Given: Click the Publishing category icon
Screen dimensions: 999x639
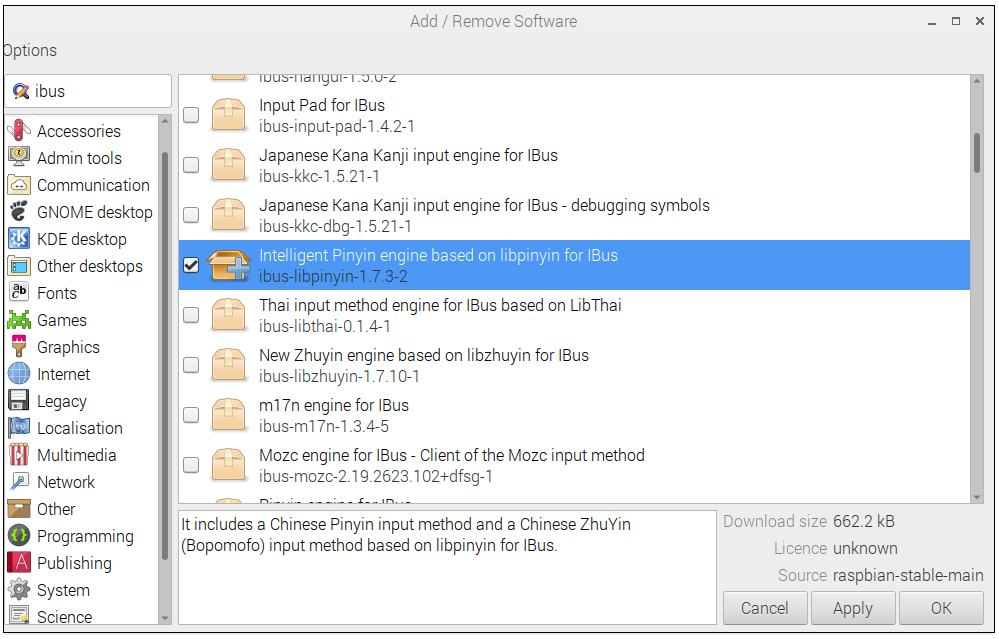Looking at the screenshot, I should [19, 562].
